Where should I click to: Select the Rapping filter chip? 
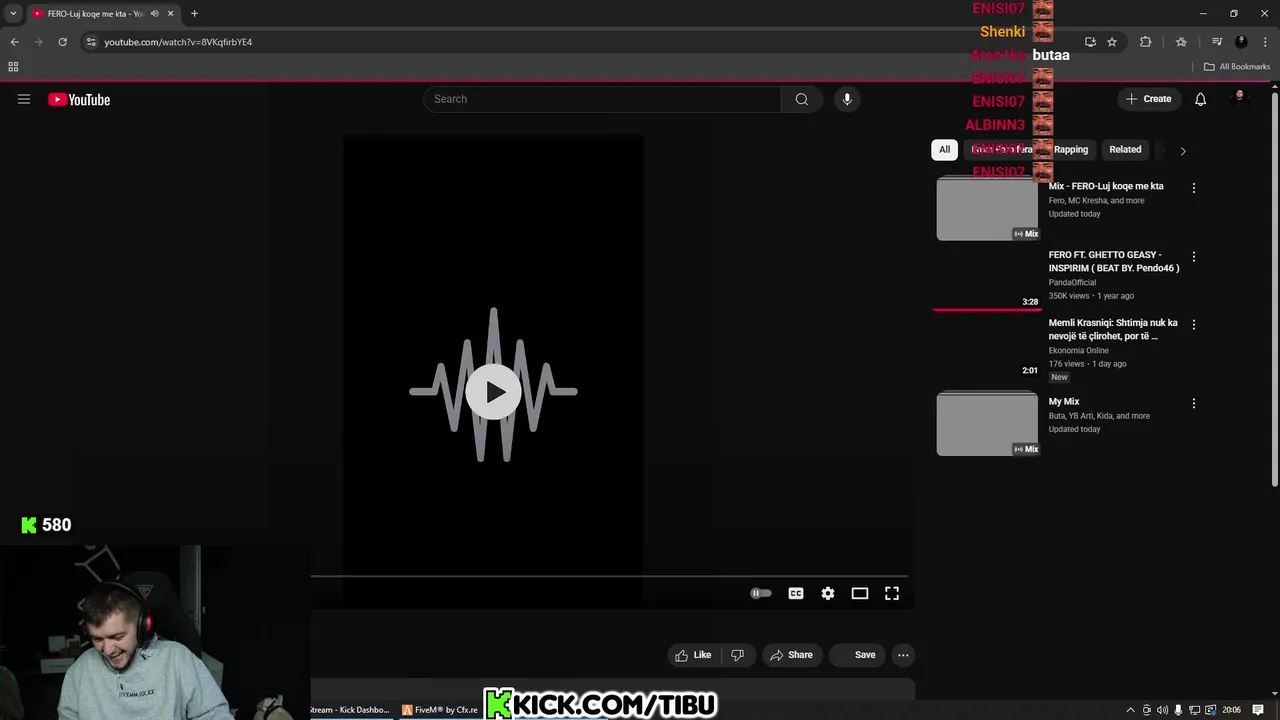[1070, 149]
